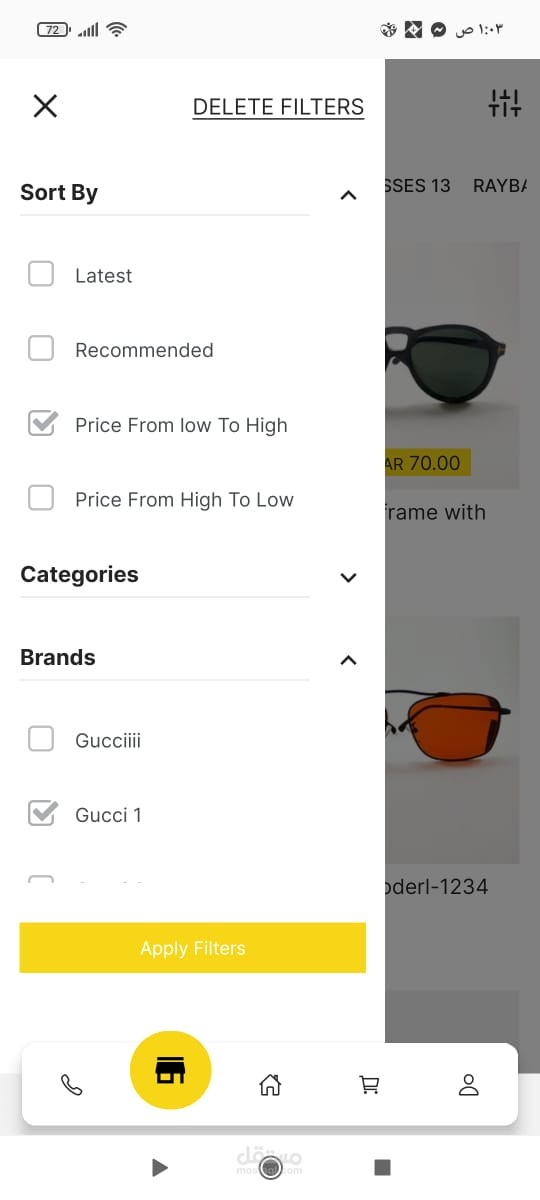Check the Latest sort option
This screenshot has width=540, height=1200.
click(x=41, y=274)
